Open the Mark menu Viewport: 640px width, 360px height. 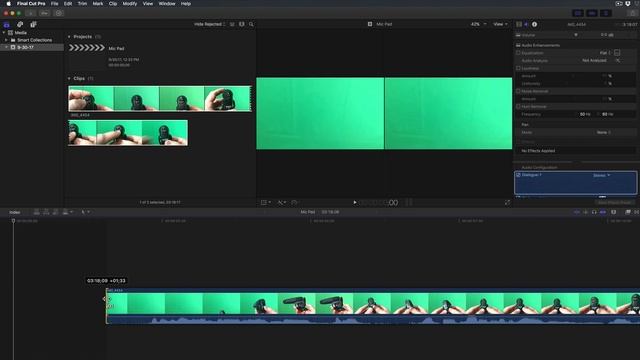pos(98,3)
